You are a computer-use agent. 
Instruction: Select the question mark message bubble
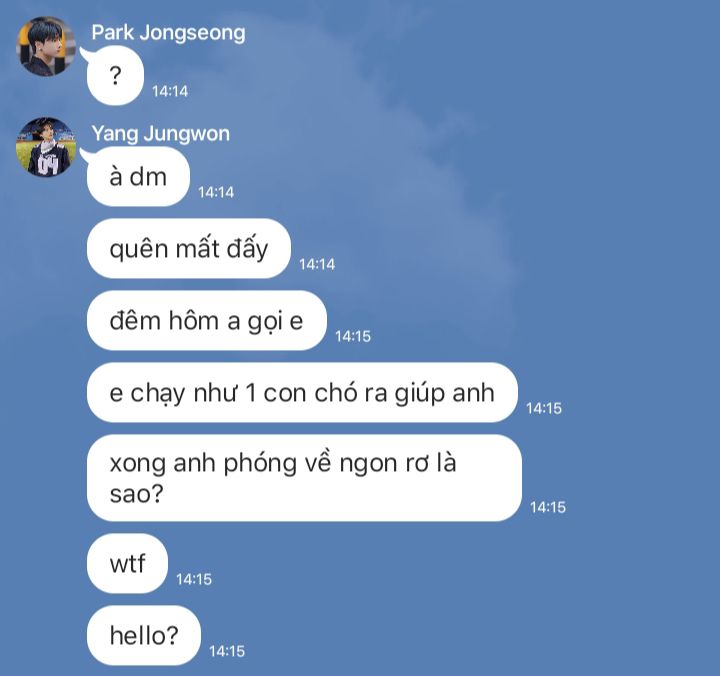point(115,76)
